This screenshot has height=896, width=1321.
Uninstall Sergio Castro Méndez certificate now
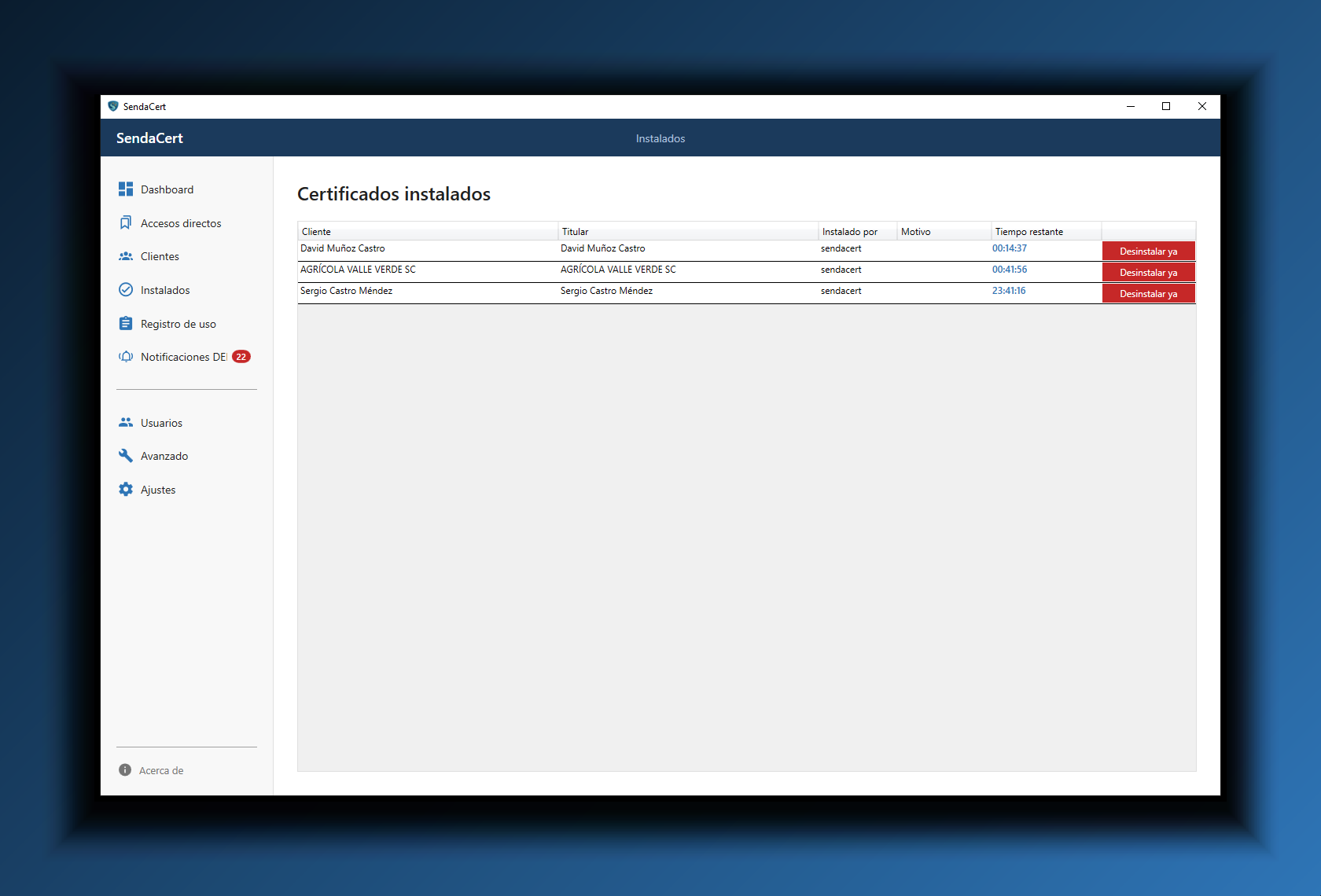[1148, 294]
